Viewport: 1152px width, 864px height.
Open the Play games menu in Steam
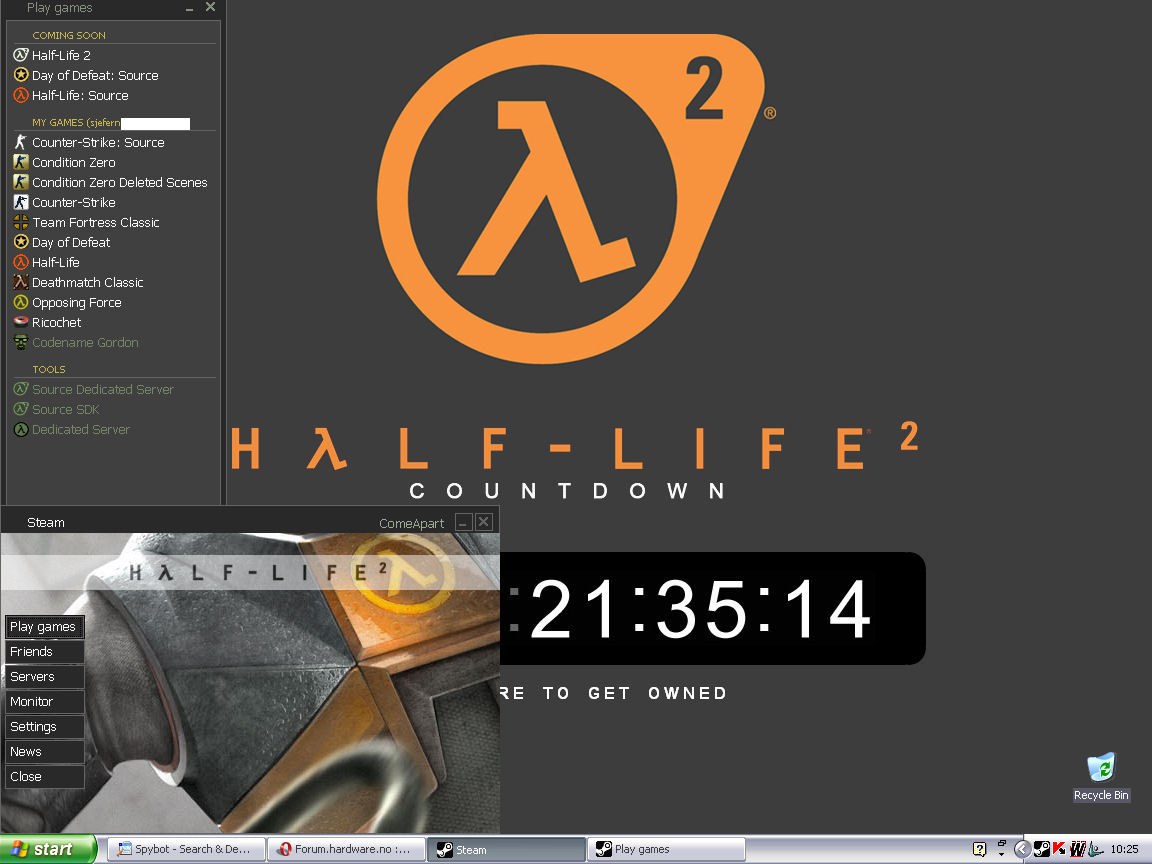tap(43, 627)
